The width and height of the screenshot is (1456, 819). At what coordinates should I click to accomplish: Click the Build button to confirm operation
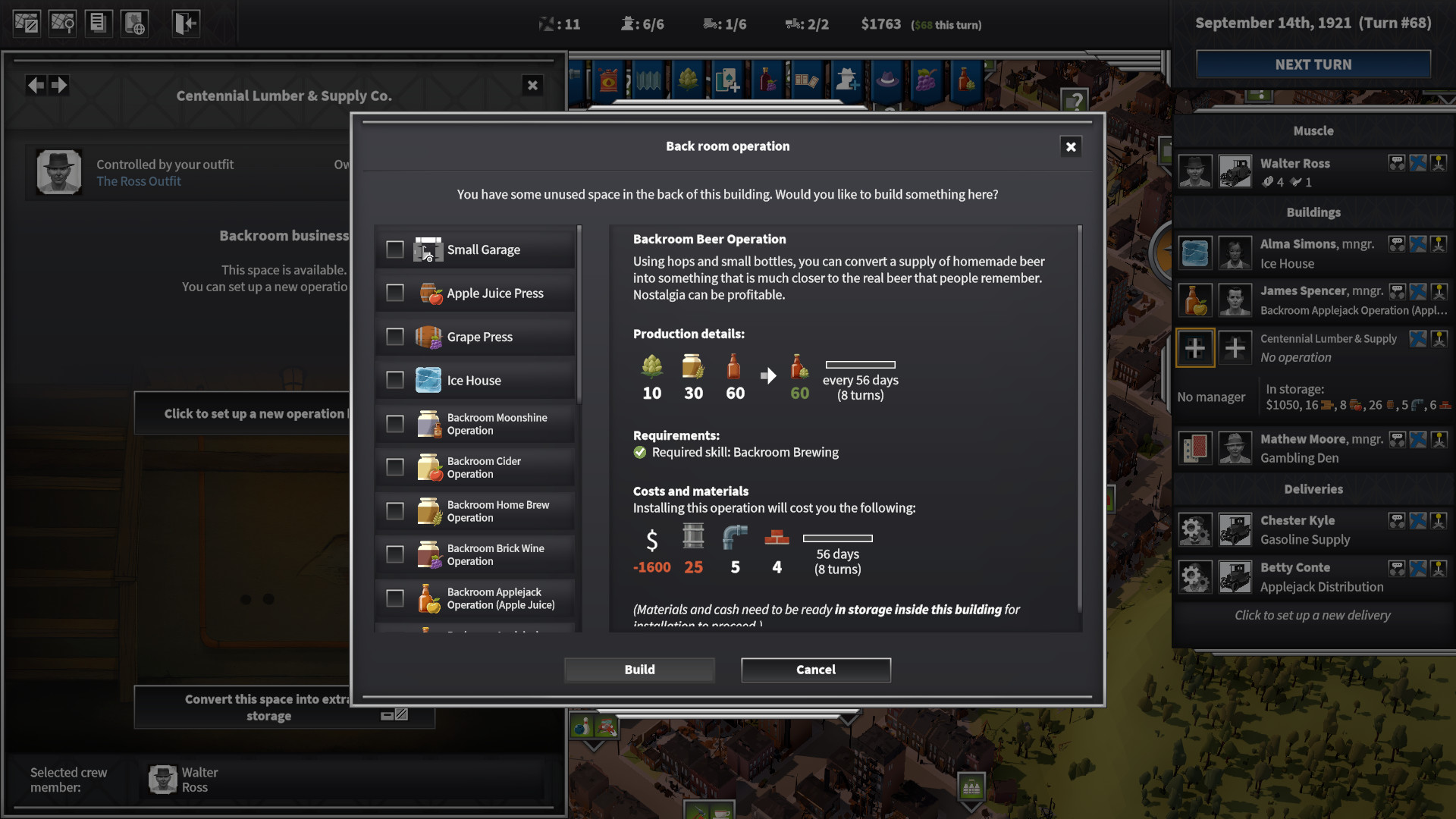639,669
